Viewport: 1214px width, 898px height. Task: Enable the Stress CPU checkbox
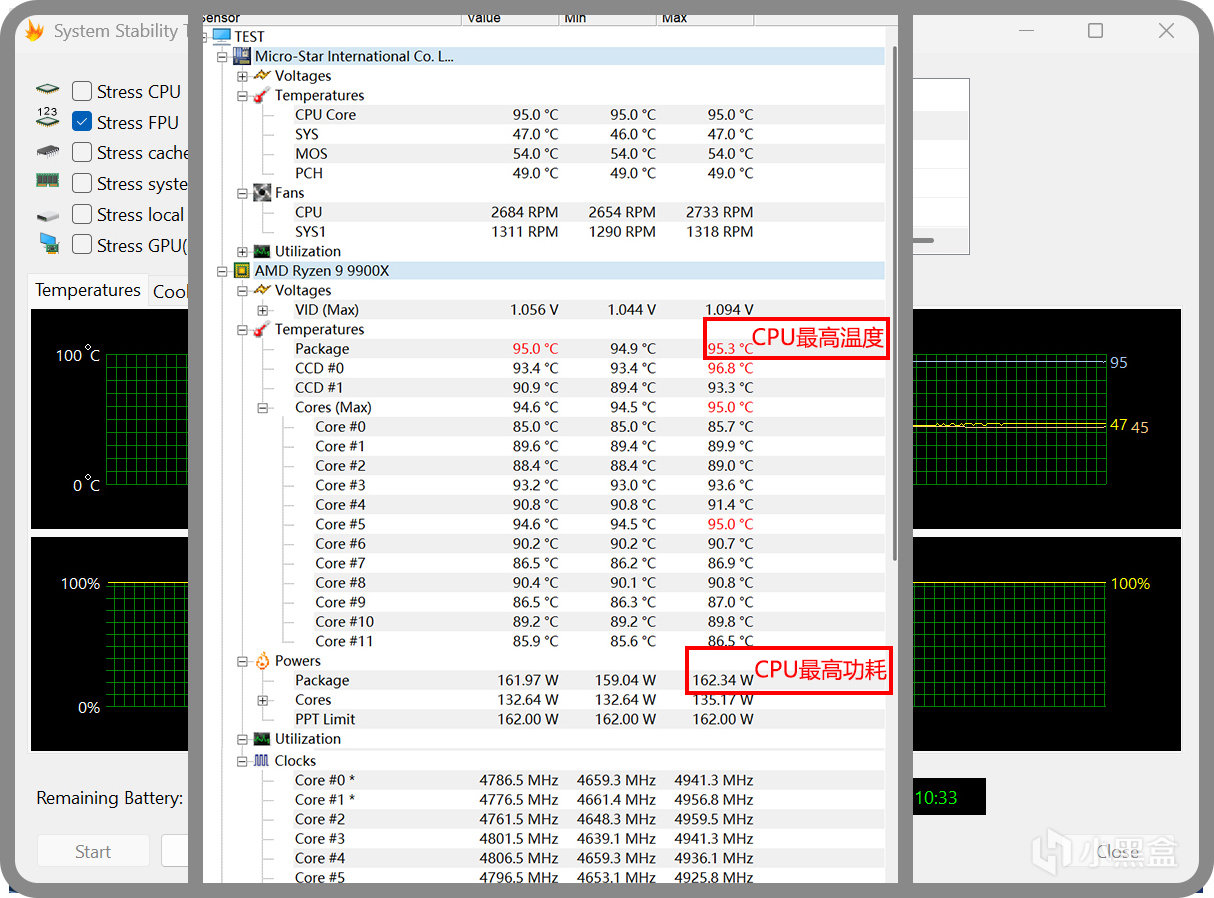[x=82, y=91]
